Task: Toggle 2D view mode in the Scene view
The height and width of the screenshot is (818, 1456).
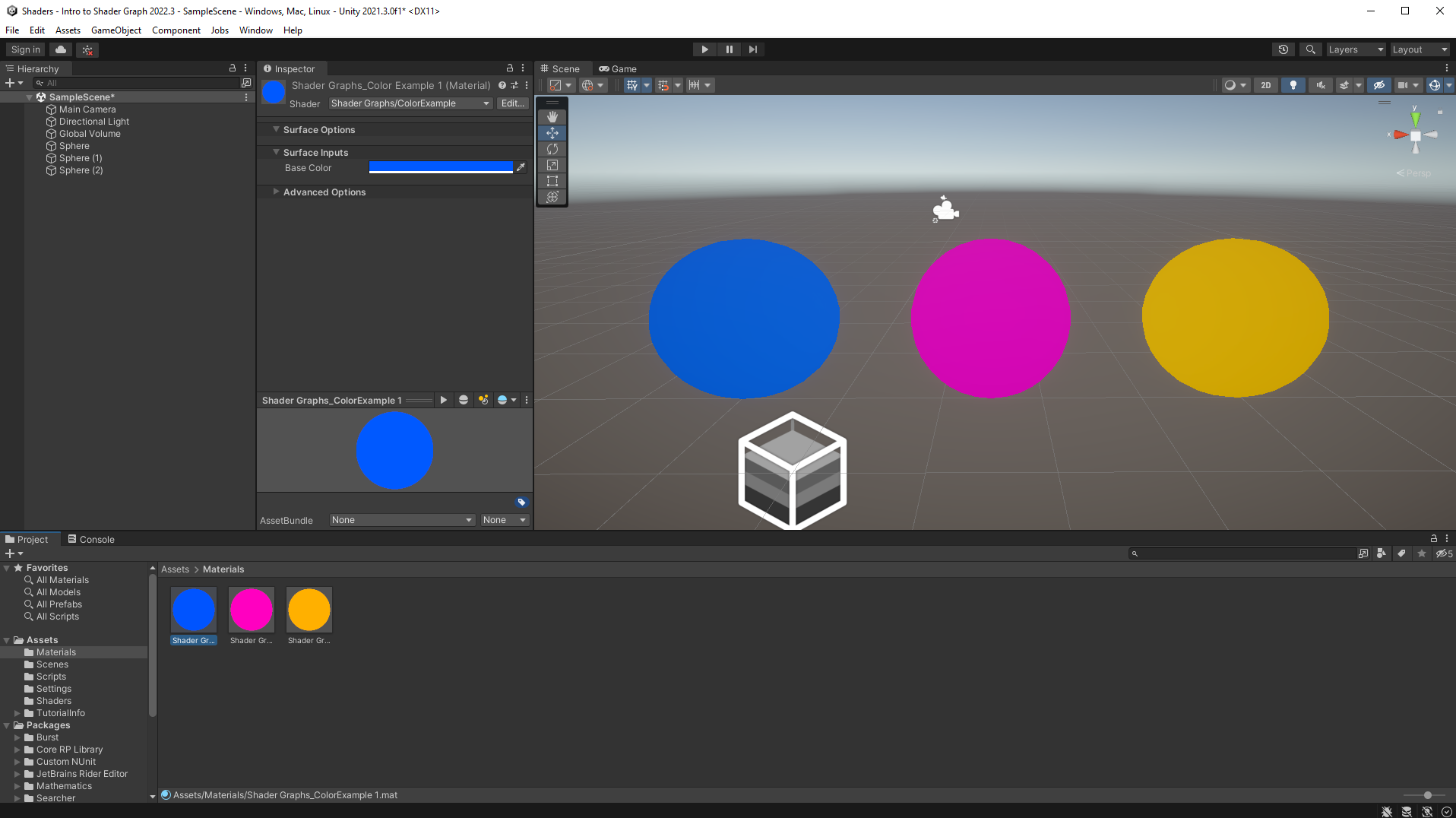Action: click(1265, 84)
